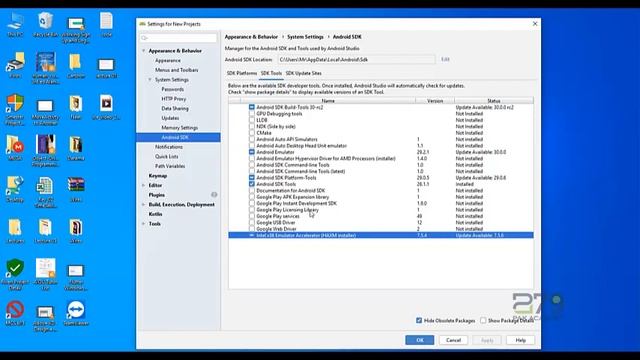Screen dimensions: 640x360
Task: Open the This PC desktop icon
Action: click(x=15, y=22)
